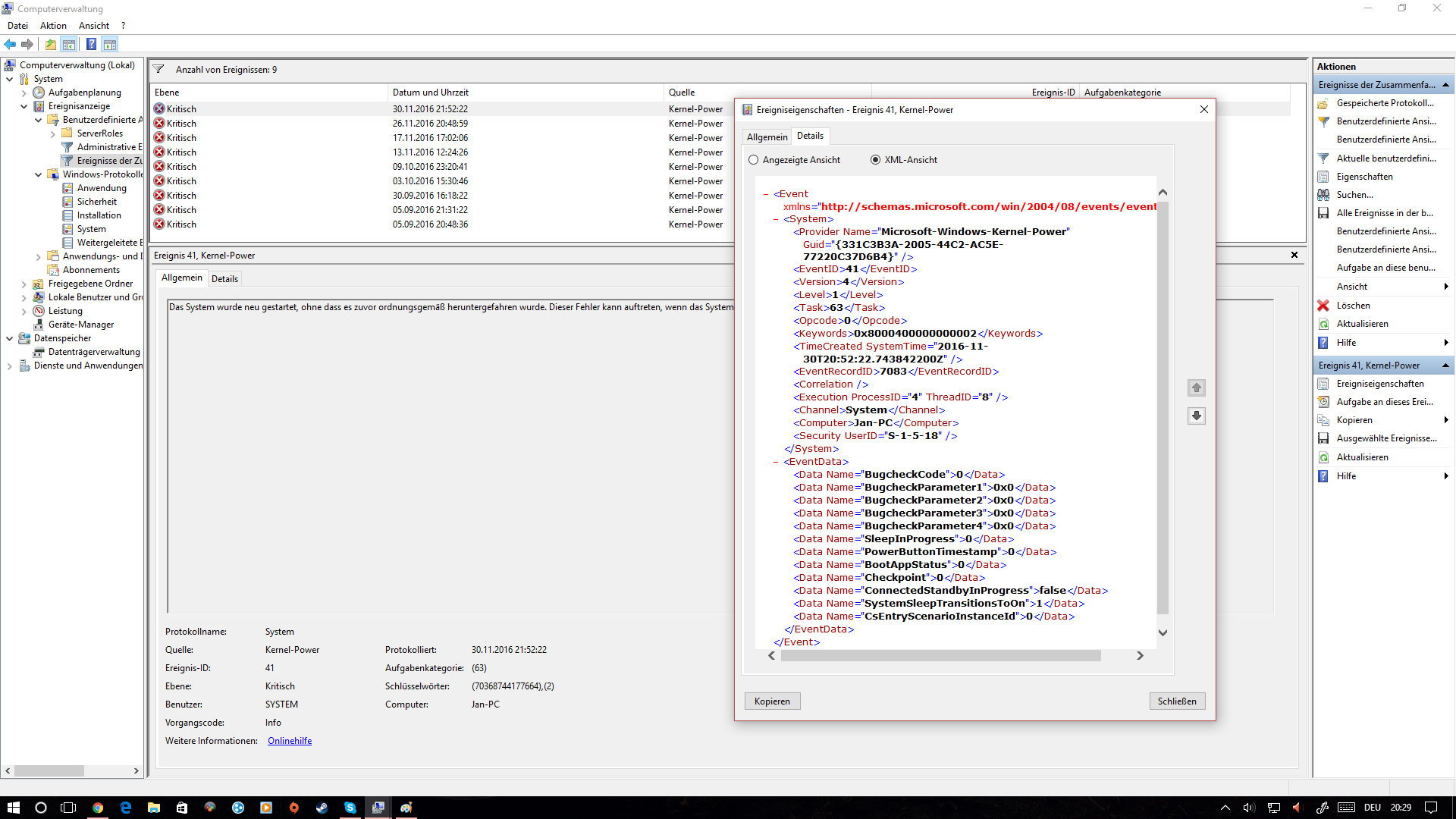Open the Aktion menu

point(53,26)
